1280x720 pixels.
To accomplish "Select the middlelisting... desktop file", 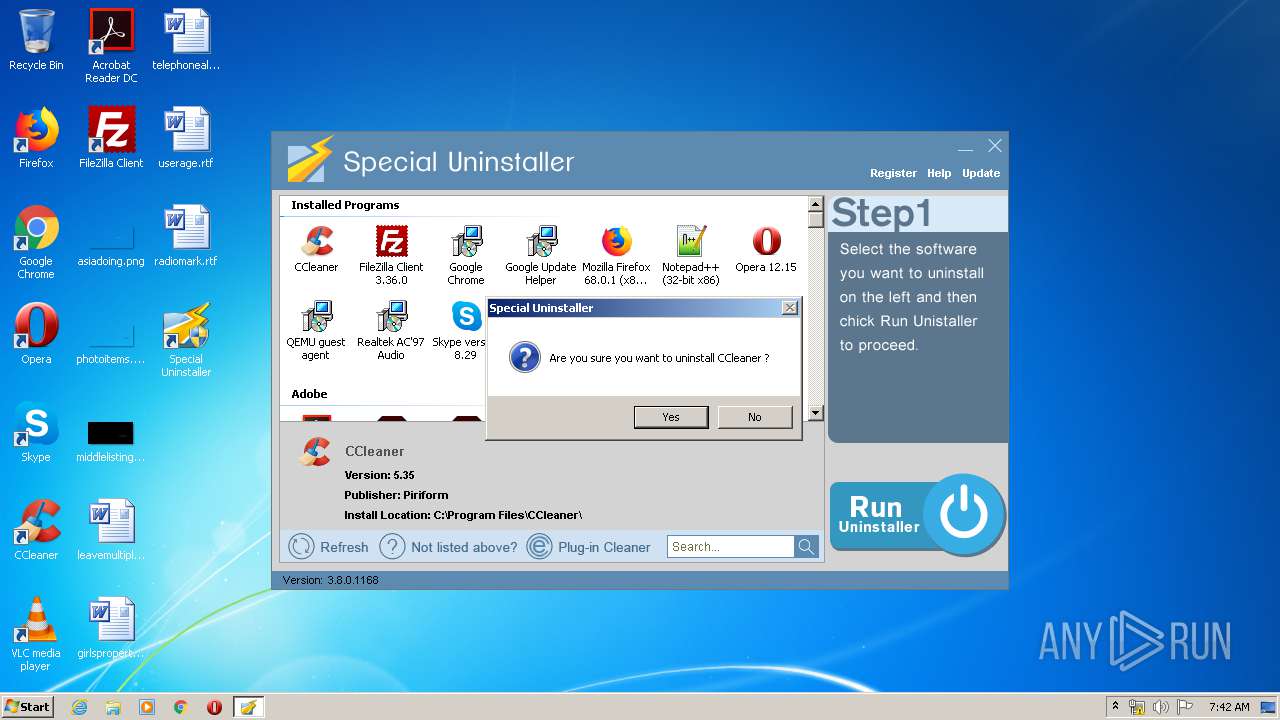I will (x=111, y=438).
